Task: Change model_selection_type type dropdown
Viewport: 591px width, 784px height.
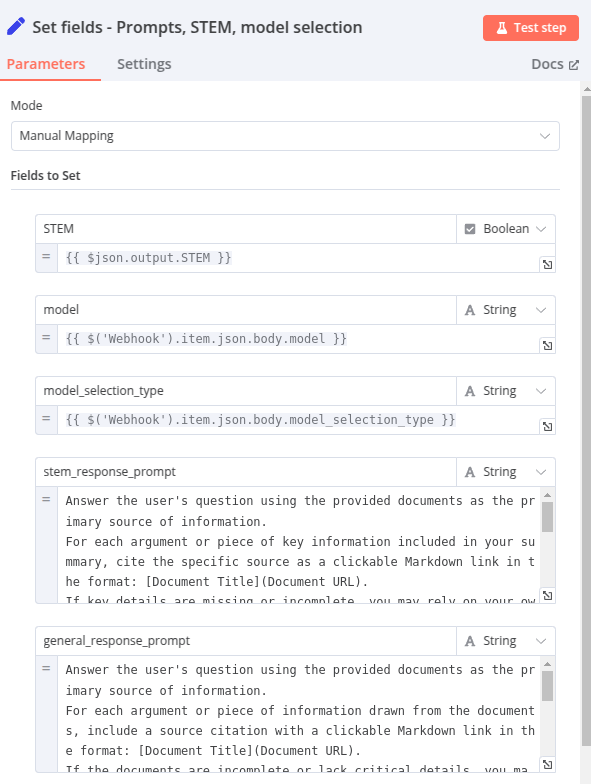Action: tap(506, 391)
